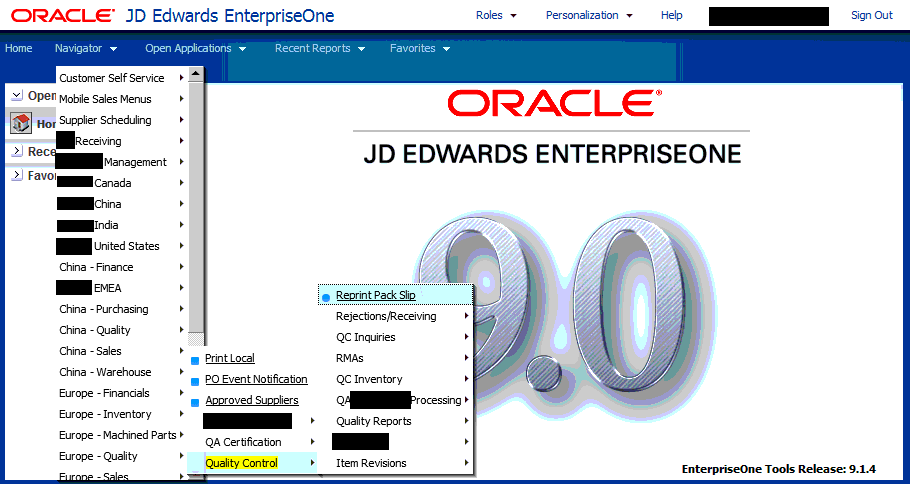This screenshot has height=484, width=910.
Task: Open PO Event Notification
Action: [x=256, y=380]
